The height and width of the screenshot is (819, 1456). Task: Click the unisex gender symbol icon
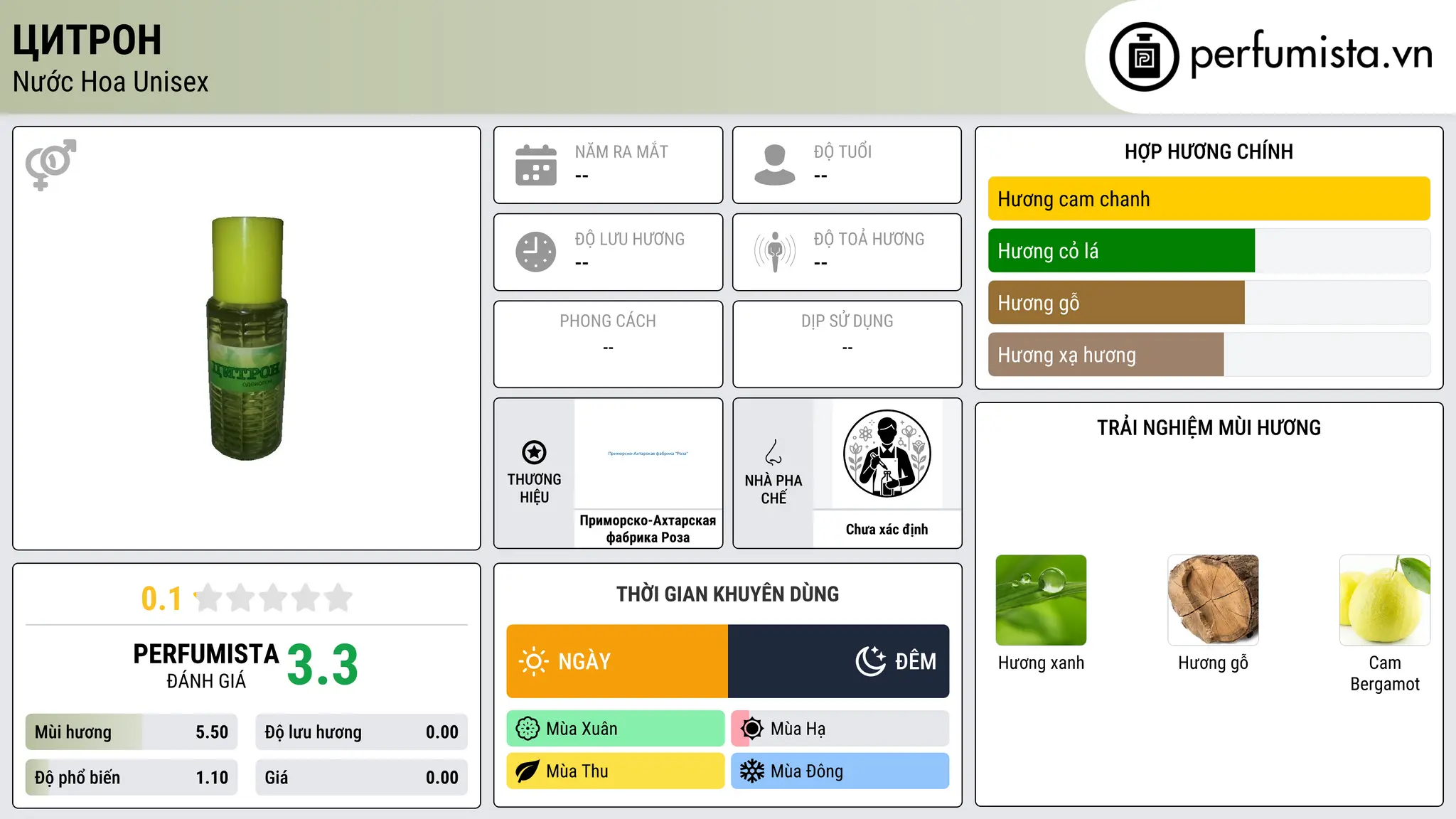coord(50,164)
